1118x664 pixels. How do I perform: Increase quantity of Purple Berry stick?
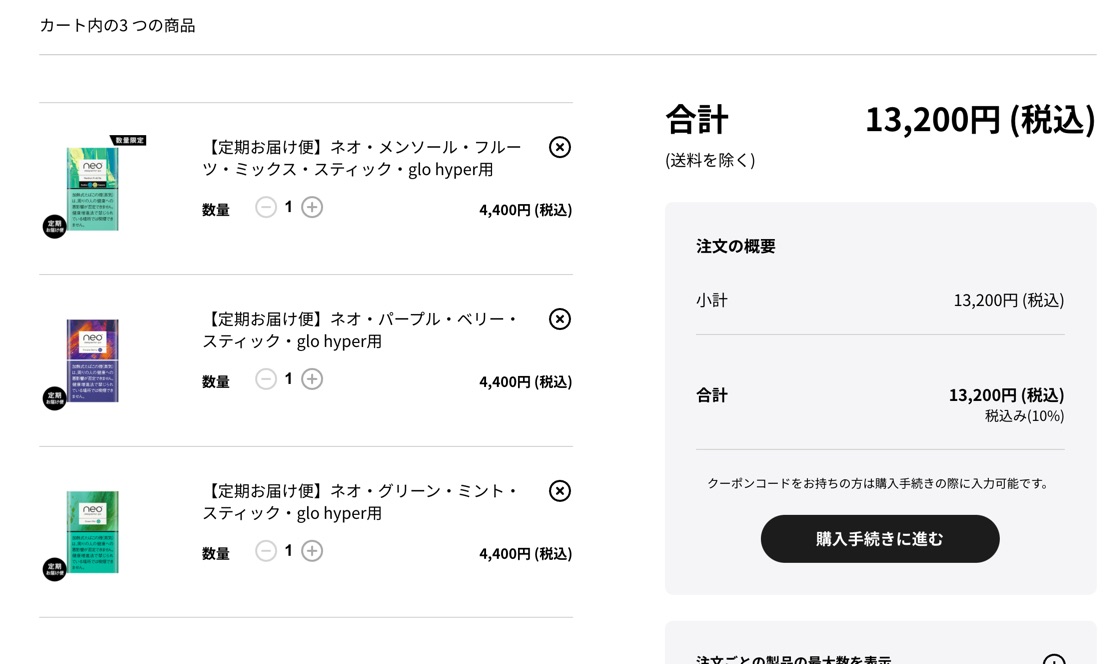pyautogui.click(x=312, y=379)
